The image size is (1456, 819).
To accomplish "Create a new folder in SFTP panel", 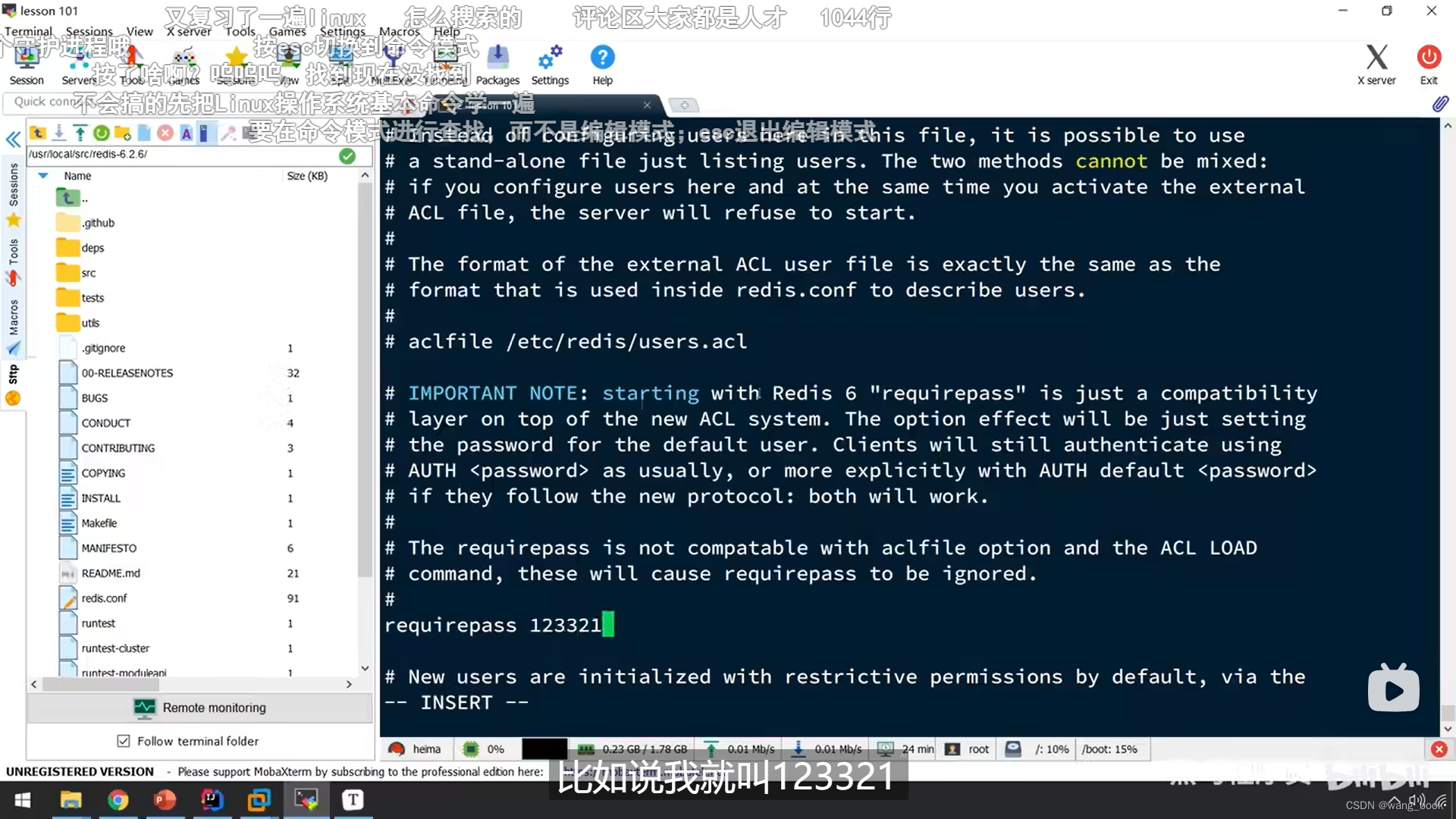I will click(x=122, y=133).
